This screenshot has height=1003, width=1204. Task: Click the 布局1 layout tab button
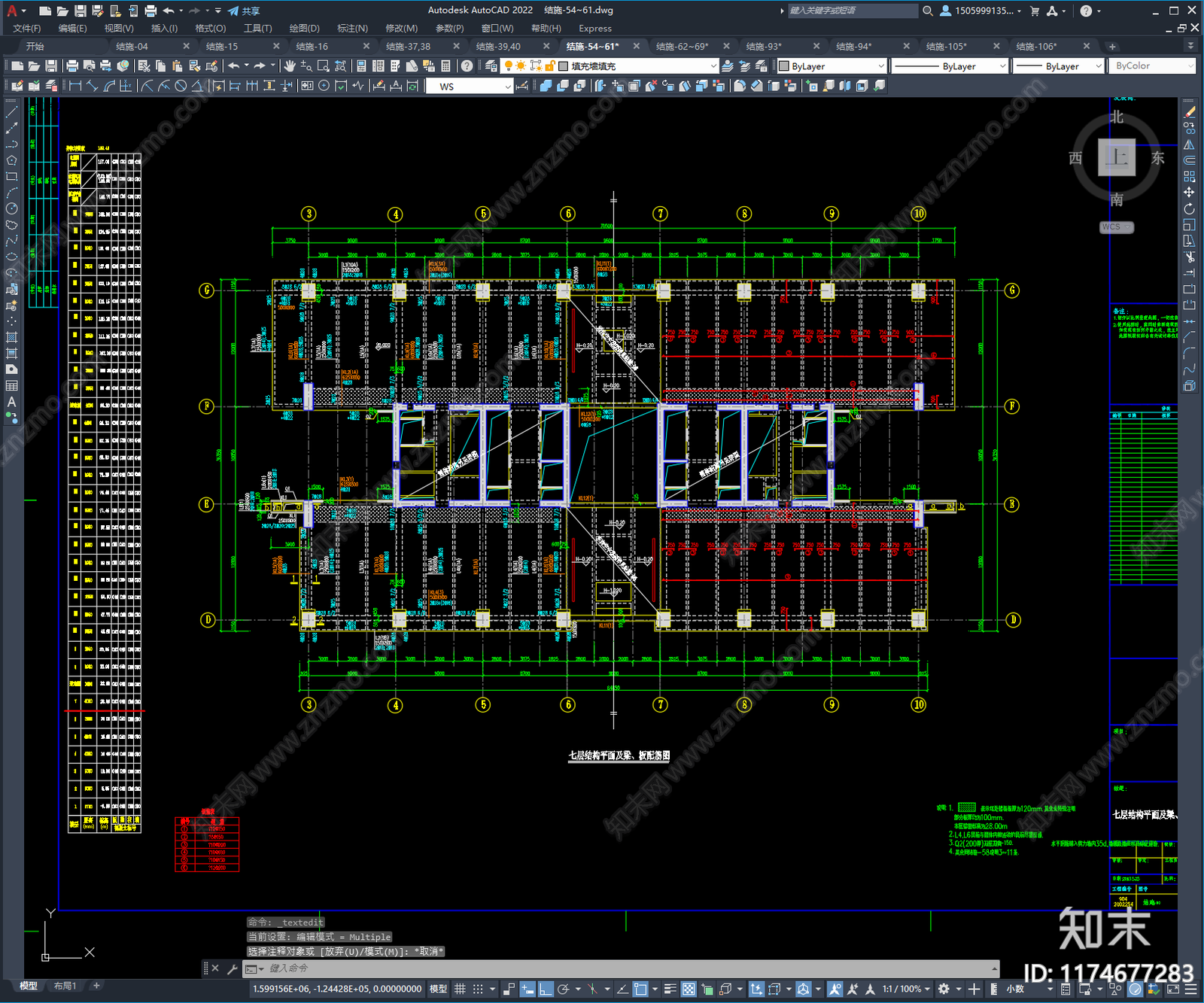(x=65, y=986)
